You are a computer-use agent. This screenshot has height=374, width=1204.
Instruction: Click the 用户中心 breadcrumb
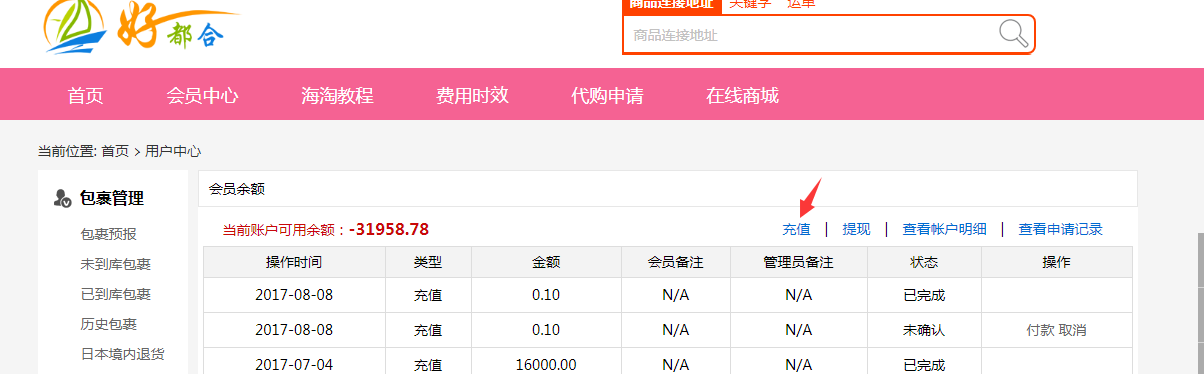(173, 151)
